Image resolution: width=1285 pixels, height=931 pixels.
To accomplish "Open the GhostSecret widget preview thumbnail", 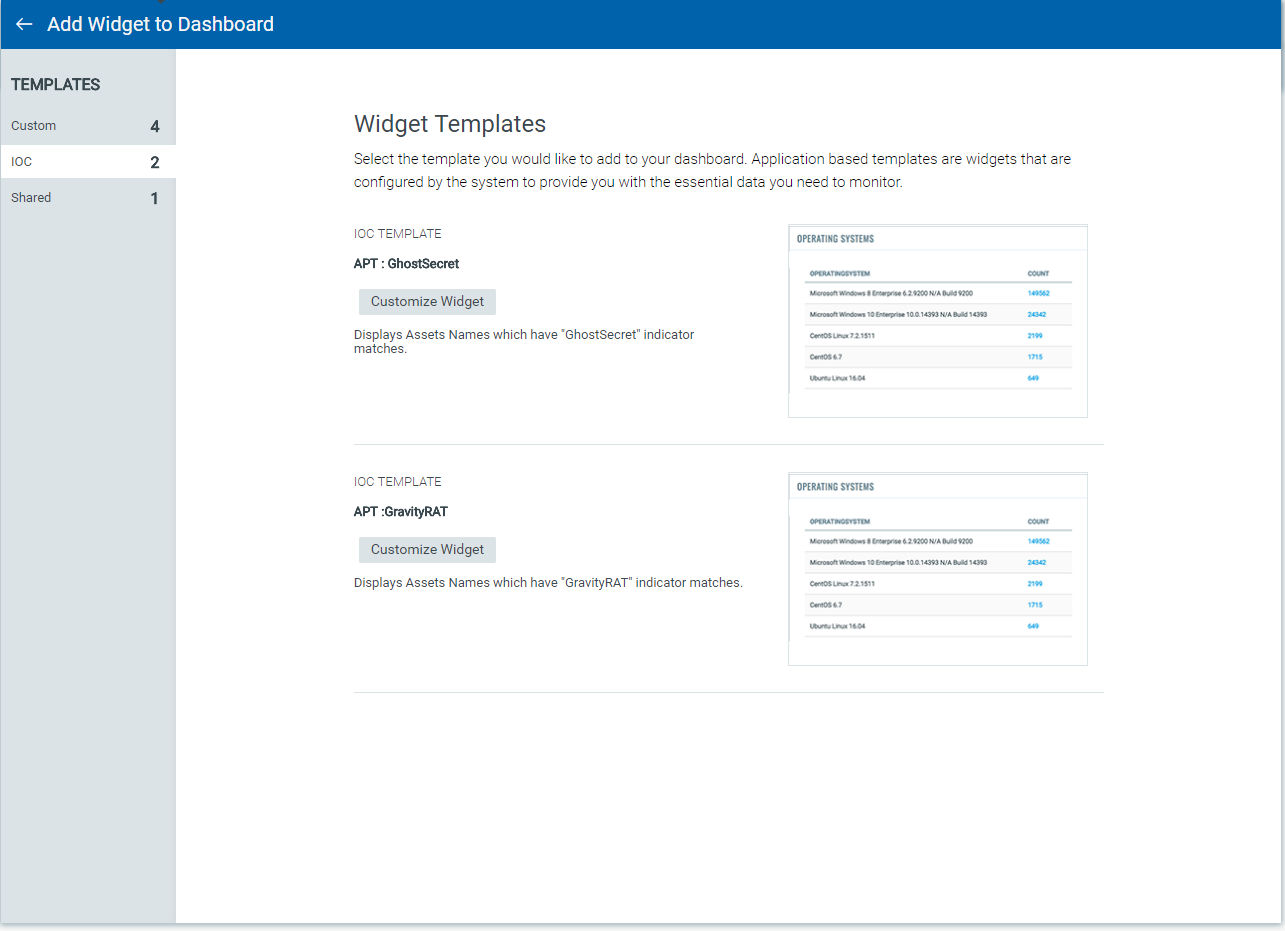I will 938,321.
